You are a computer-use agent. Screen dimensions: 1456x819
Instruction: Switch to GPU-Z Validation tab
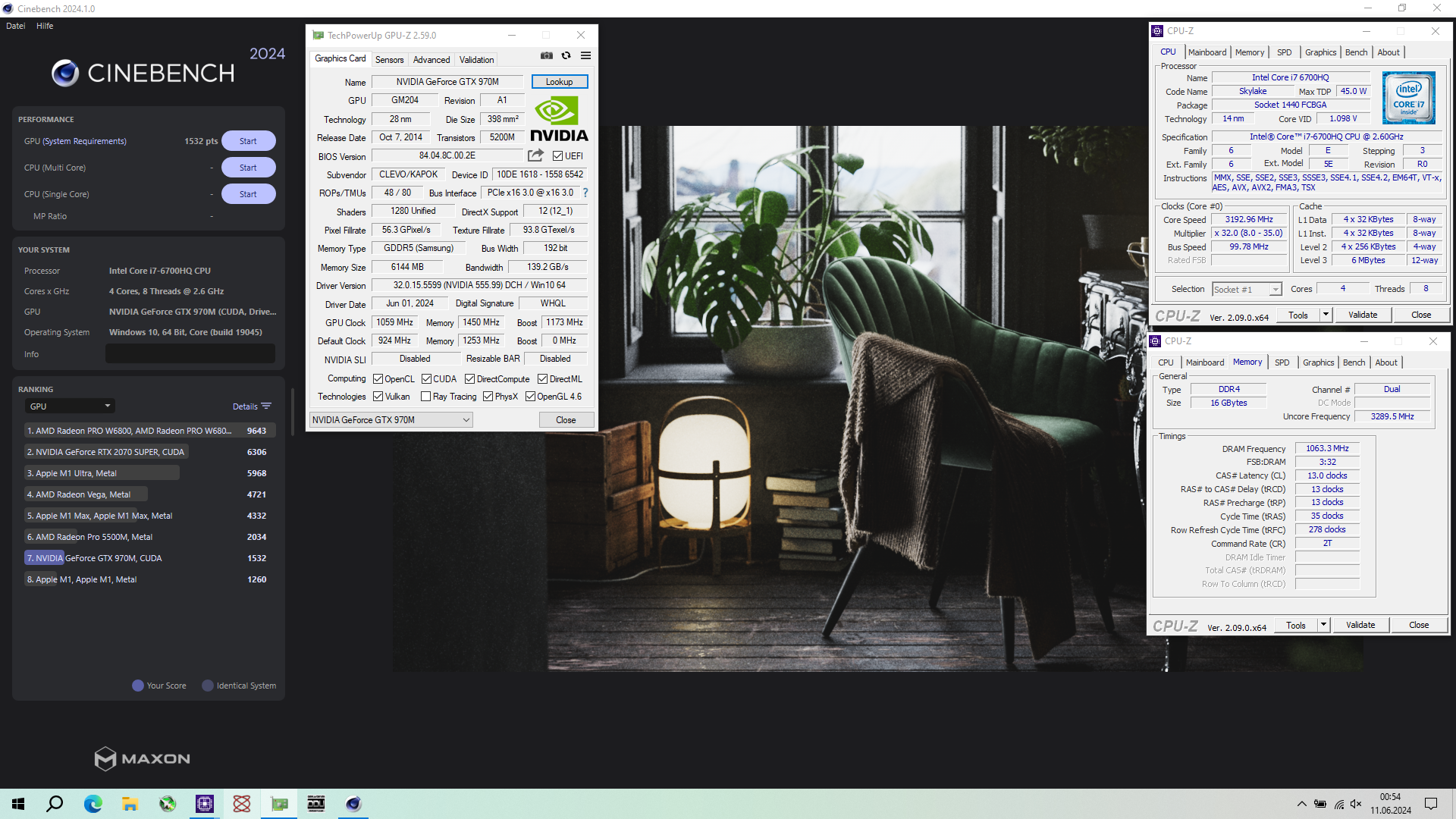(x=476, y=59)
